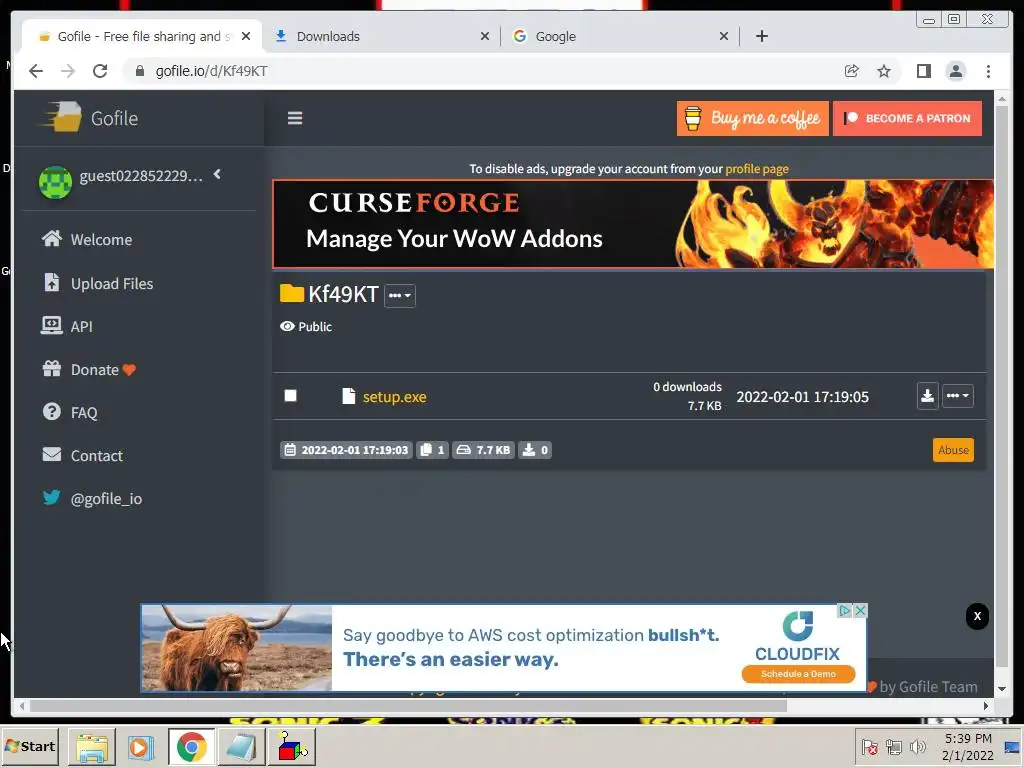Open the hamburger menu in Gofile header
Image resolution: width=1024 pixels, height=768 pixels.
[295, 118]
